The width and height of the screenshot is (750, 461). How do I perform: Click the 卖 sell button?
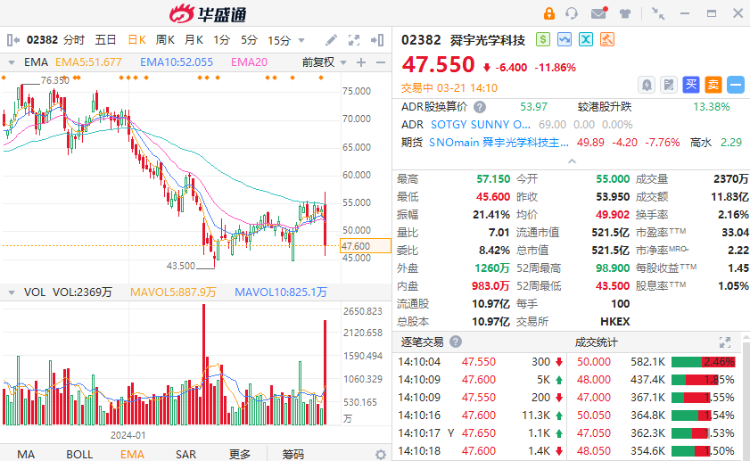pyautogui.click(x=713, y=85)
